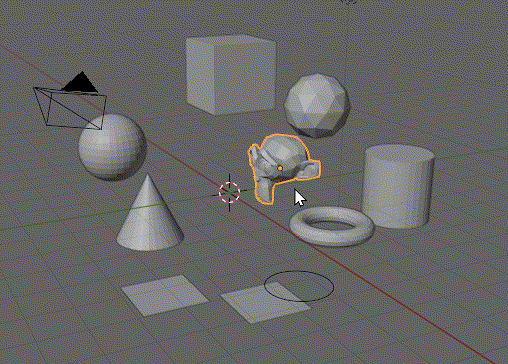This screenshot has width=508, height=364.
Task: Select the right flat plane object
Action: pos(265,302)
